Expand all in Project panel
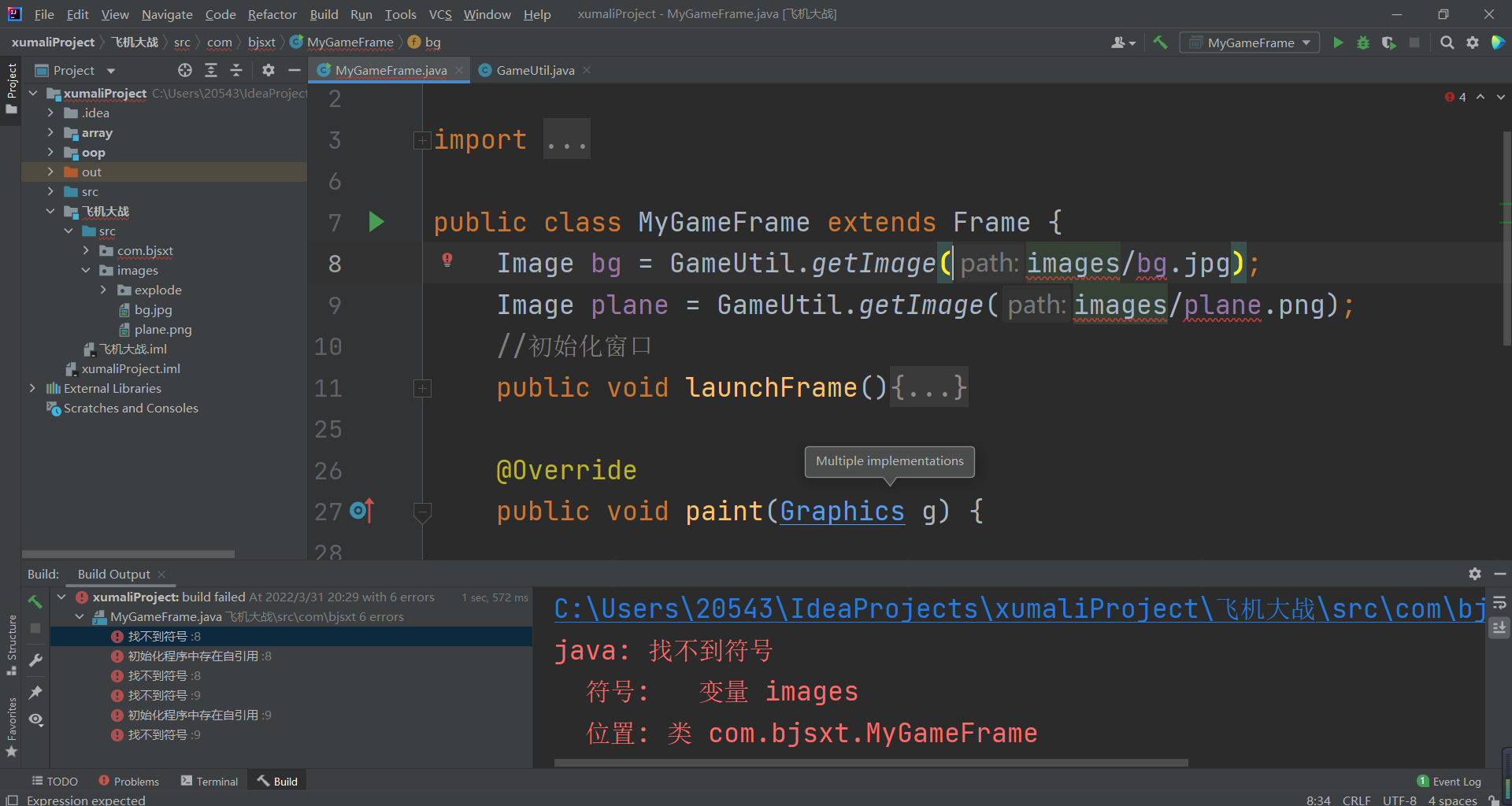The image size is (1512, 806). 211,70
